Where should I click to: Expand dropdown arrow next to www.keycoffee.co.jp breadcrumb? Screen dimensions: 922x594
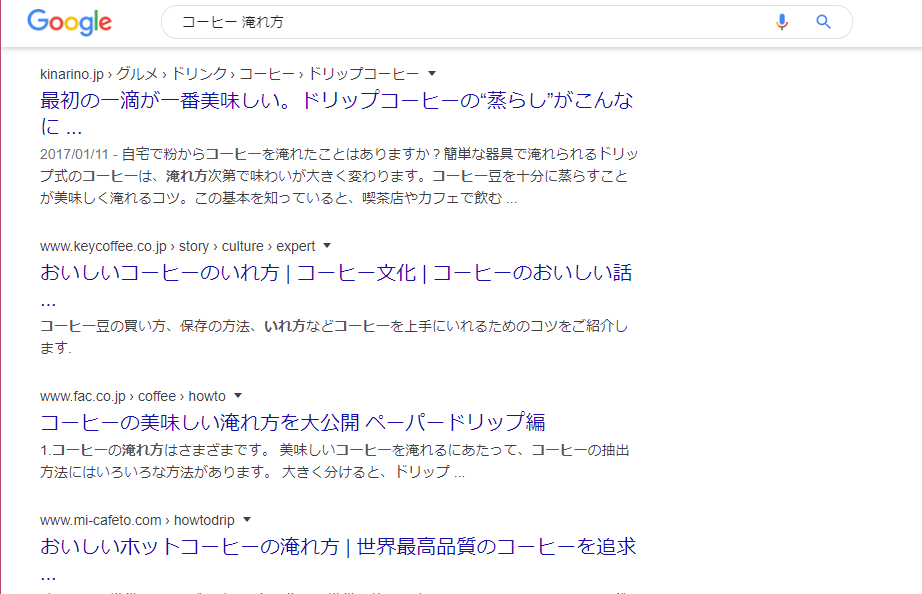tap(328, 246)
